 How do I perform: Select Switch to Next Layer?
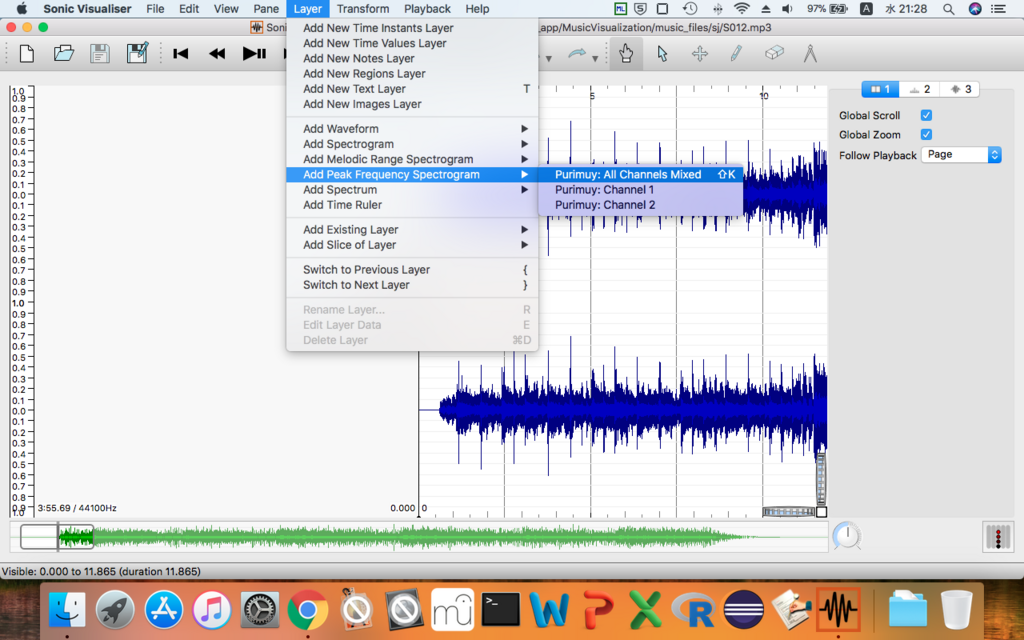(x=412, y=285)
